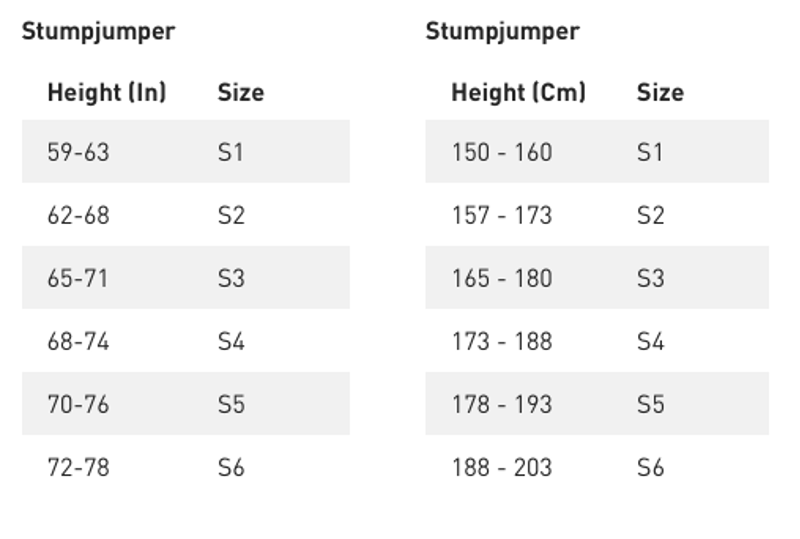Select the 150 - 160 cm cell
800x539 pixels.
pos(501,152)
